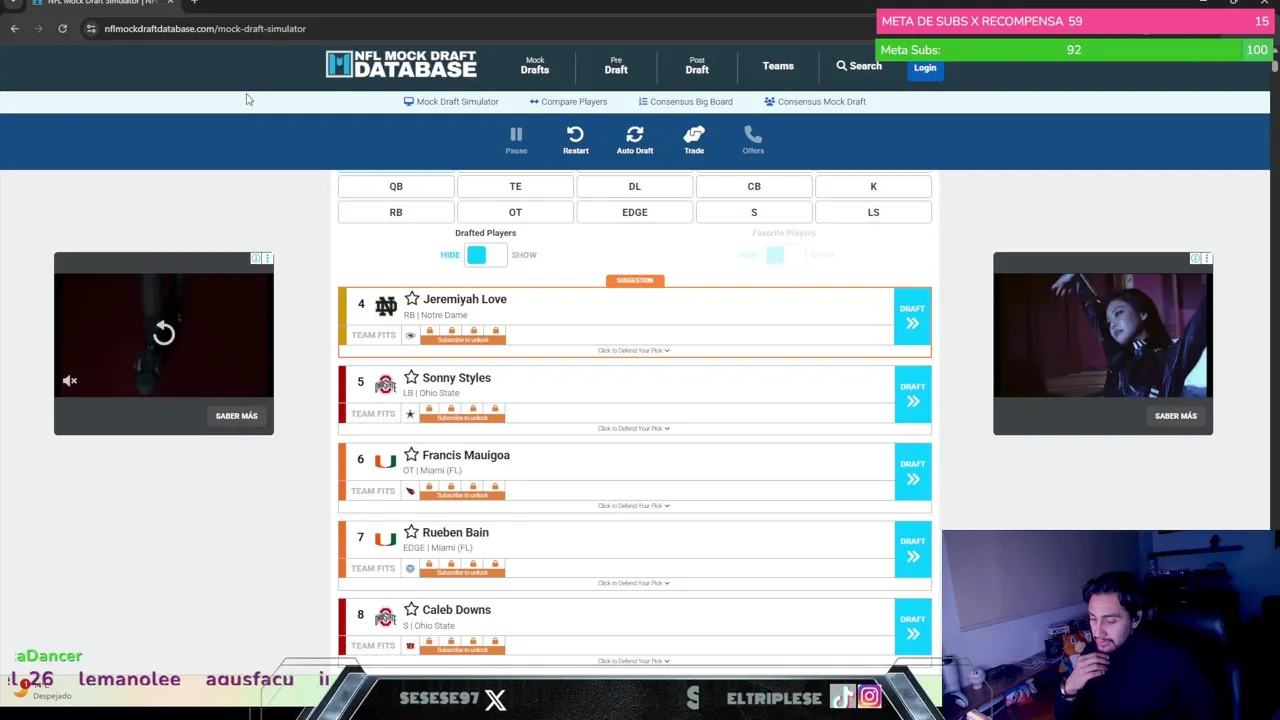Click the site info icon in address bar
Image resolution: width=1280 pixels, height=720 pixels.
coord(91,29)
